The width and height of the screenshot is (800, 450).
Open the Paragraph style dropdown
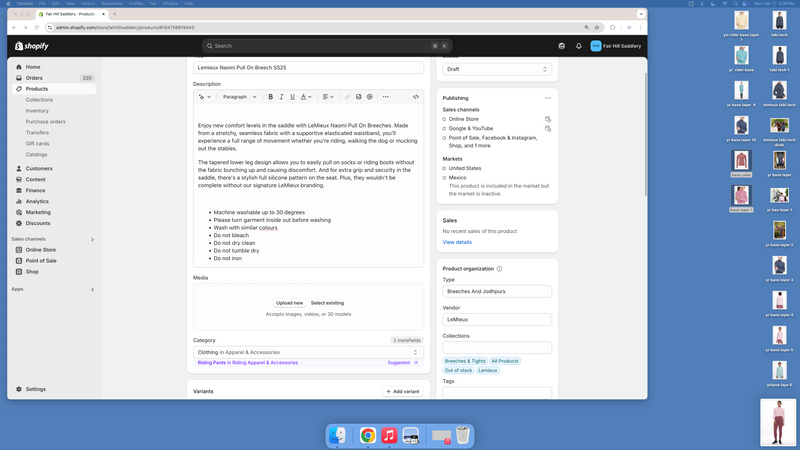239,97
